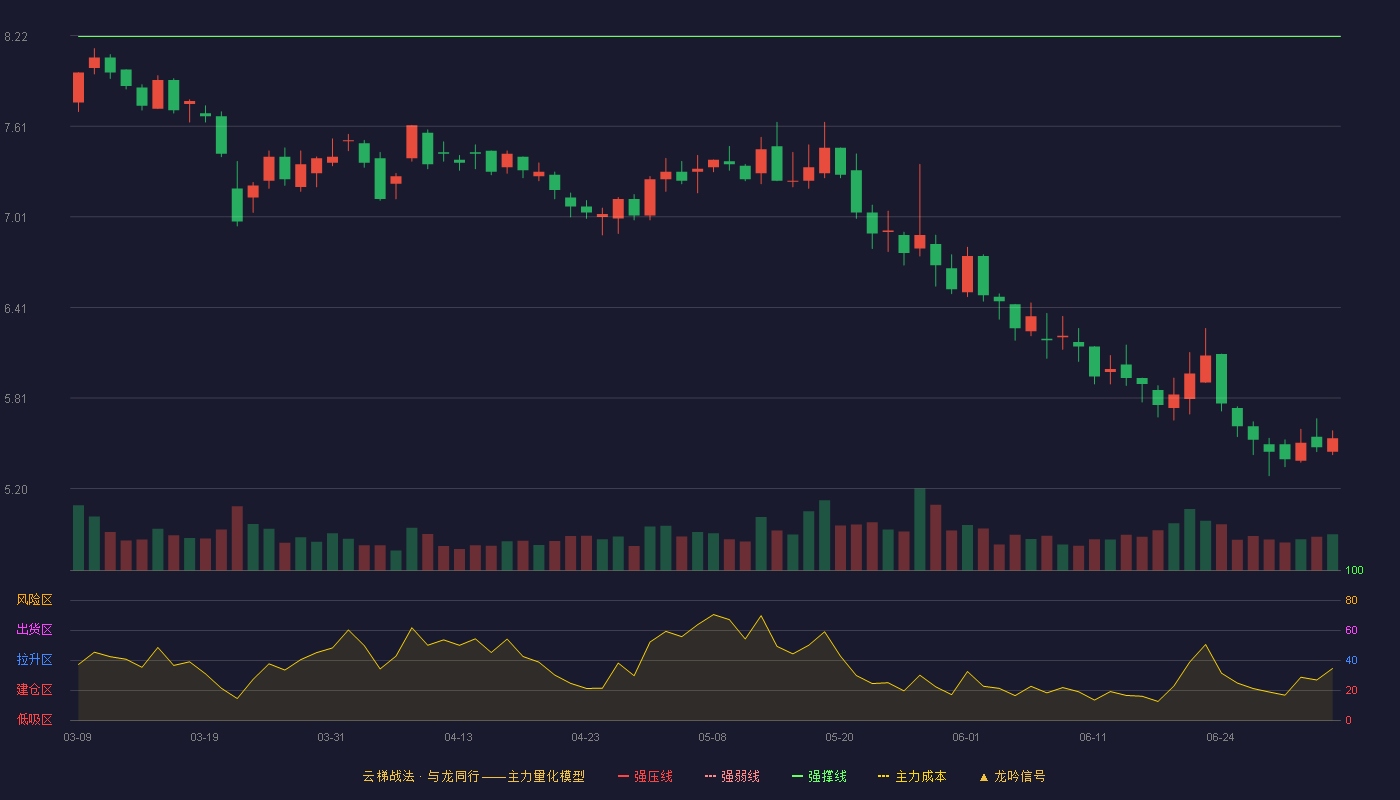This screenshot has width=1400, height=800.
Task: Click the 100 indicator axis value
Action: pyautogui.click(x=1354, y=571)
